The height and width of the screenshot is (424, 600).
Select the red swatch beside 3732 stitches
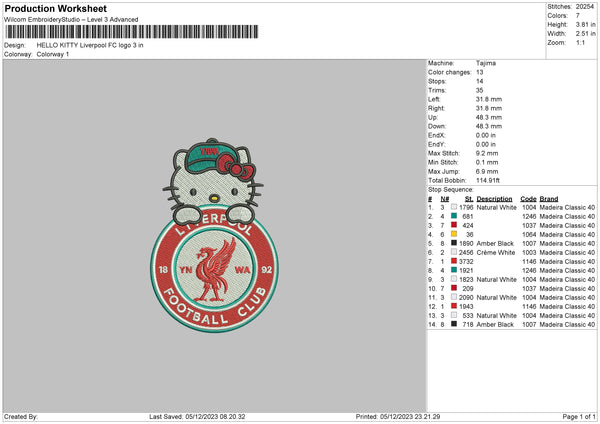click(454, 261)
